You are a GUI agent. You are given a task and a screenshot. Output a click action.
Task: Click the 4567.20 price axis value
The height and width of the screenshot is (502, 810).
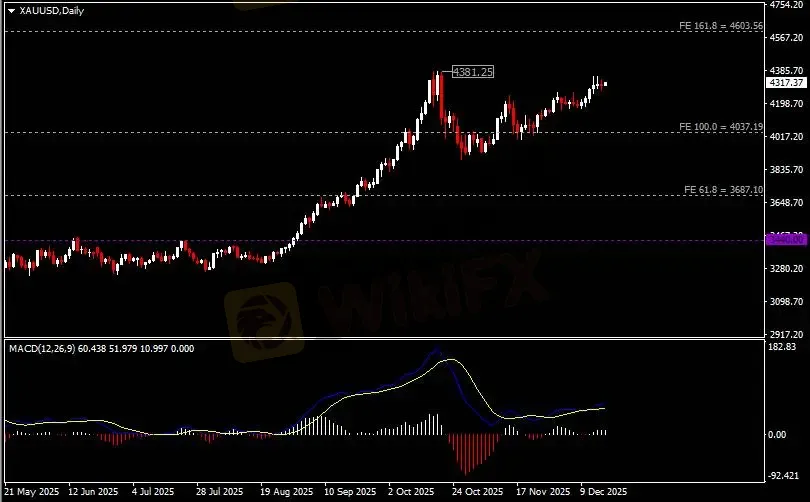[x=787, y=38]
